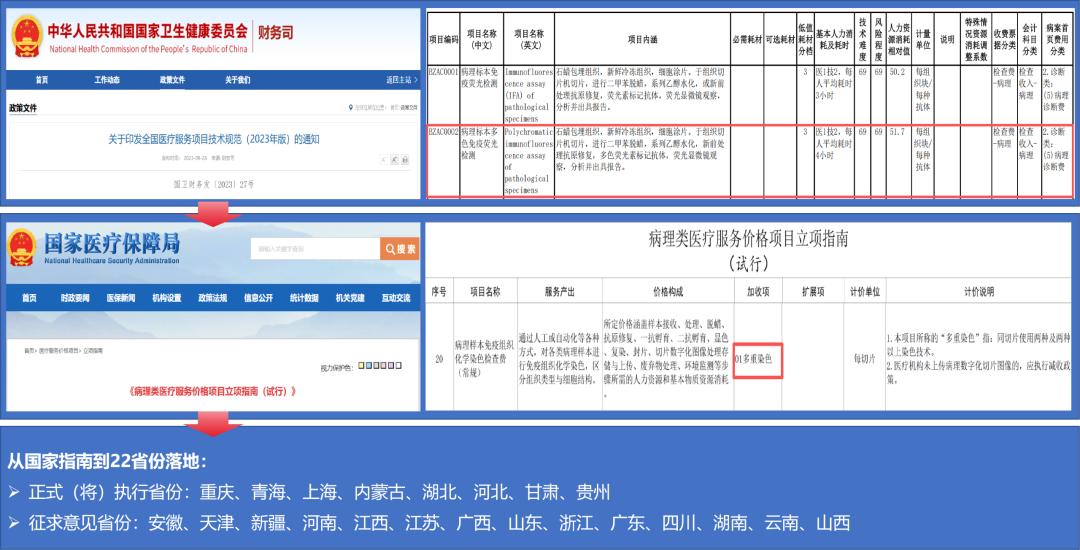Click the National Health Commission emblem logo
1080x550 pixels.
(x=27, y=35)
